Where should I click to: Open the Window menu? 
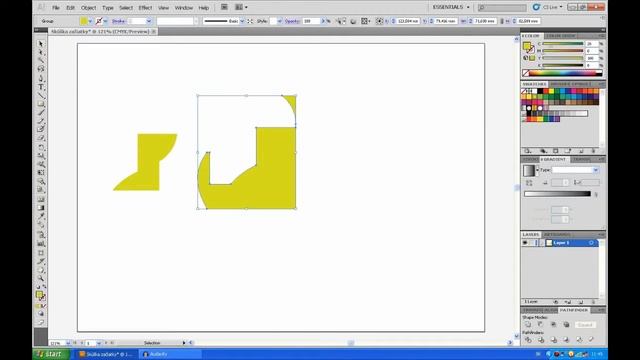pos(184,8)
